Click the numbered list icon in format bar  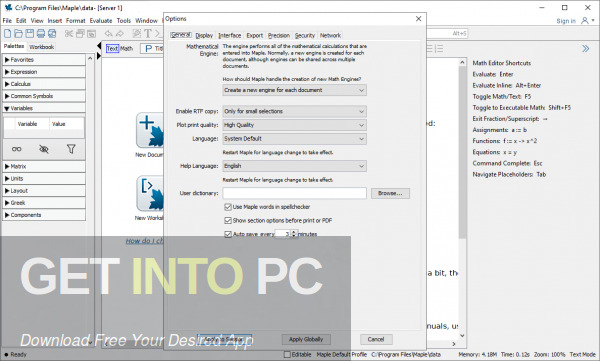pyautogui.click(x=439, y=49)
